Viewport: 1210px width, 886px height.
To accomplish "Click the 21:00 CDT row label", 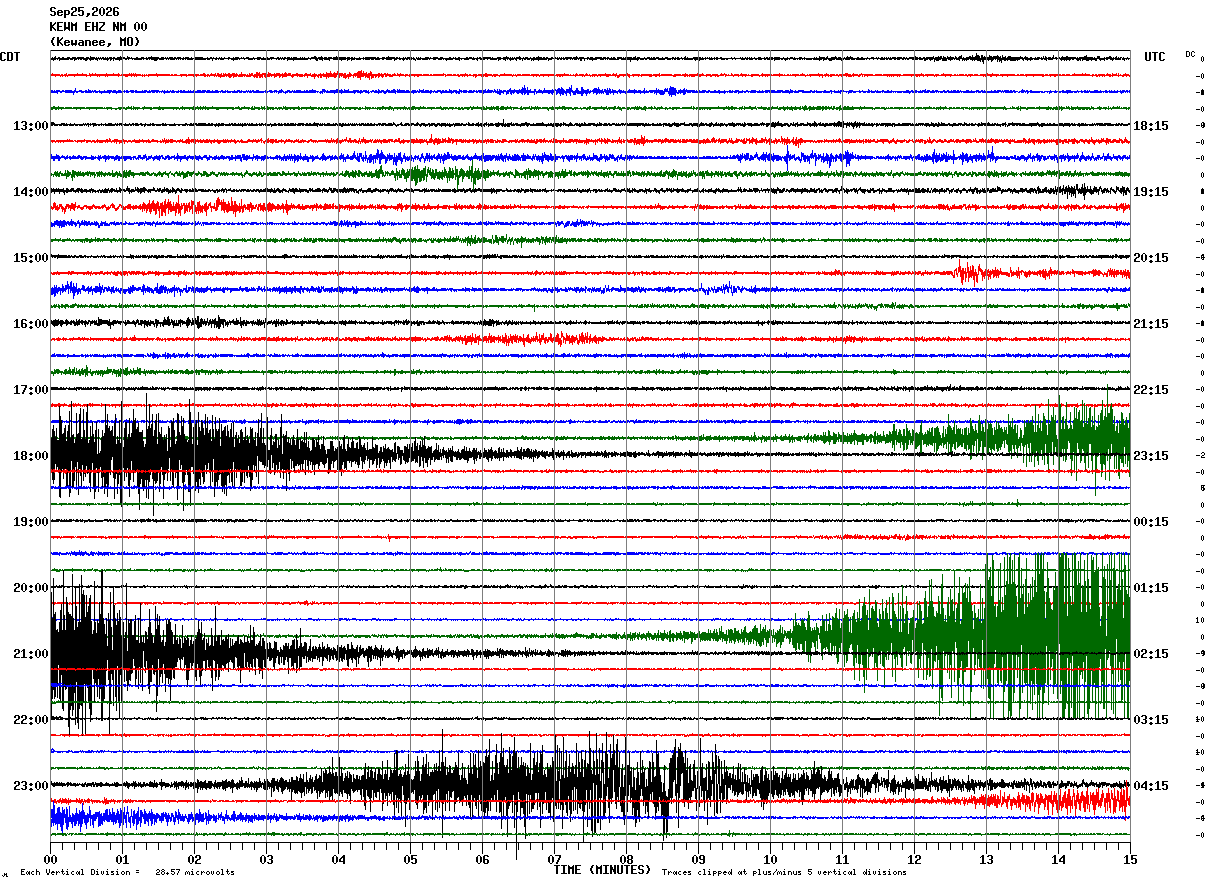I will [30, 654].
